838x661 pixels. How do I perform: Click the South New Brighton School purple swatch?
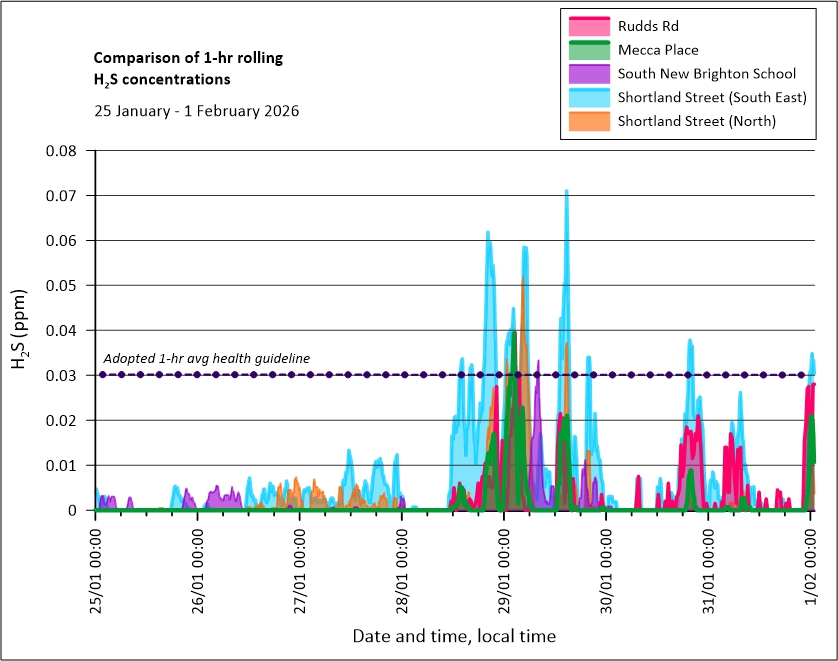pos(589,74)
